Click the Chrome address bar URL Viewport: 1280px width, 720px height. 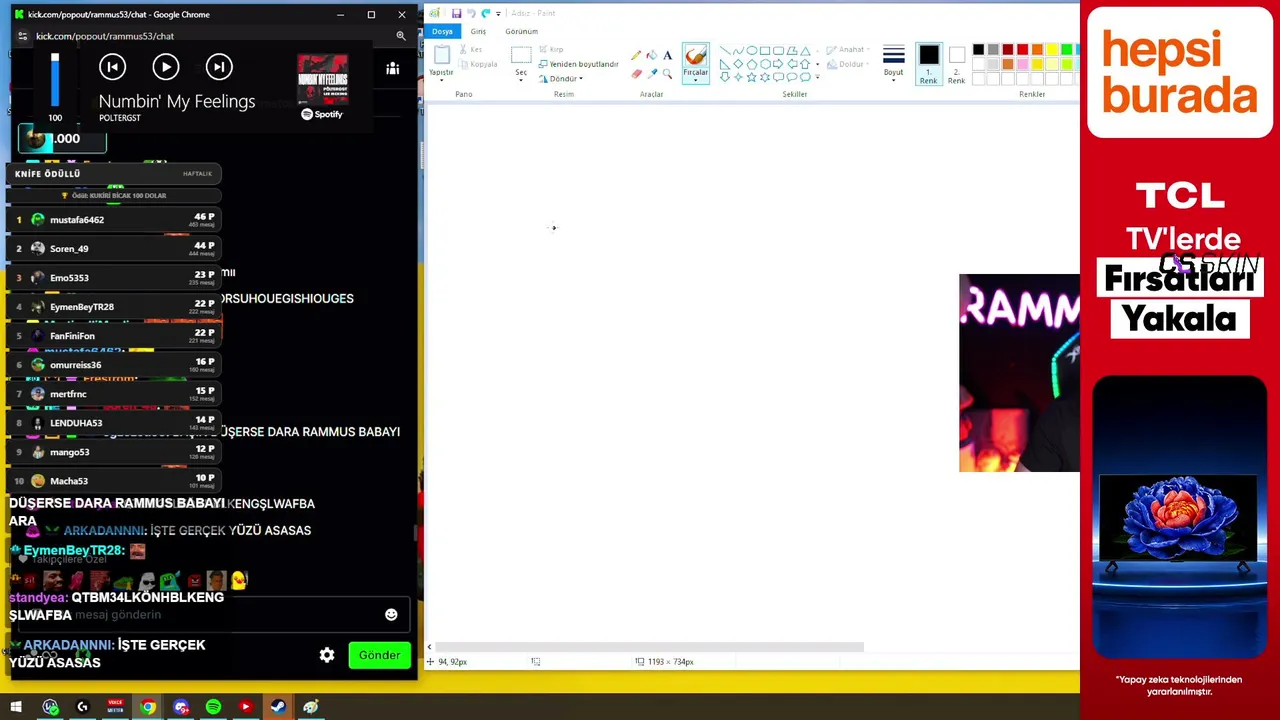click(105, 36)
